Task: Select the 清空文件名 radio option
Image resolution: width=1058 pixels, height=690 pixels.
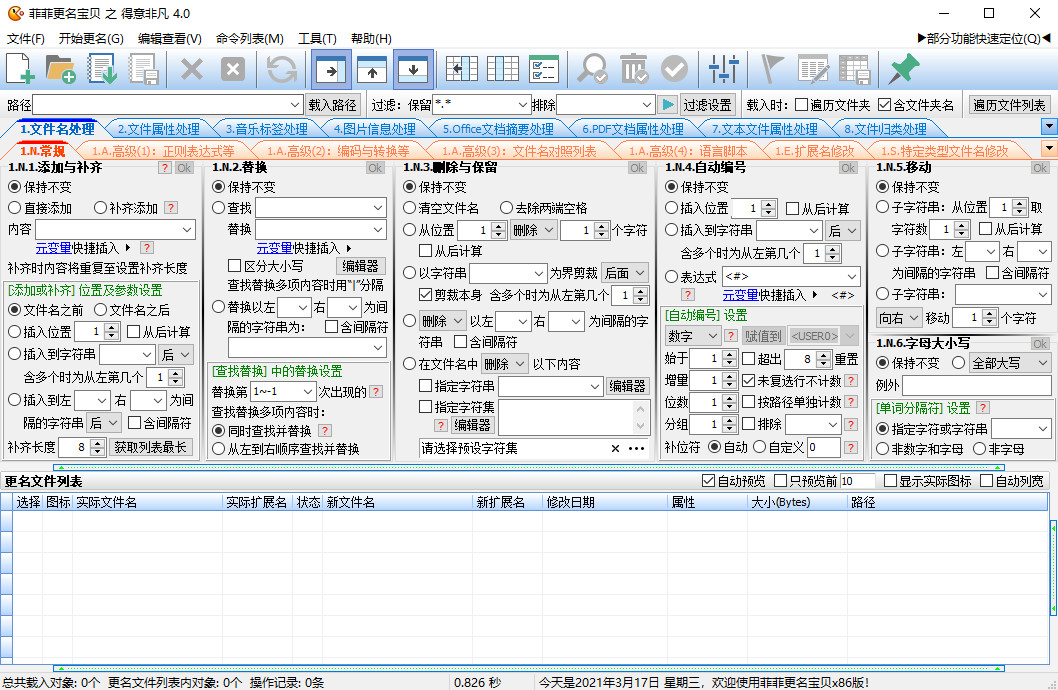Action: pos(409,208)
